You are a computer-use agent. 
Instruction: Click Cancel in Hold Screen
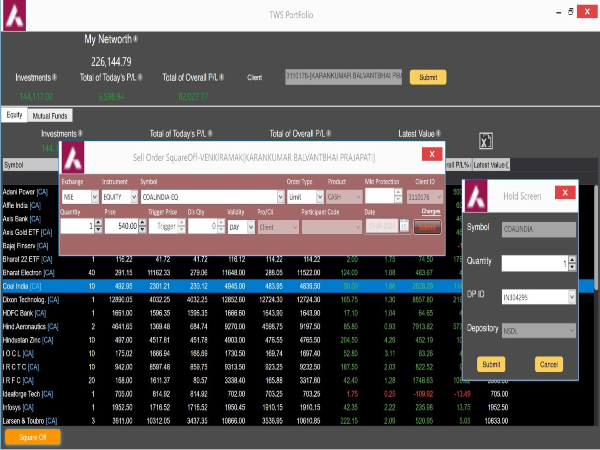(x=549, y=364)
